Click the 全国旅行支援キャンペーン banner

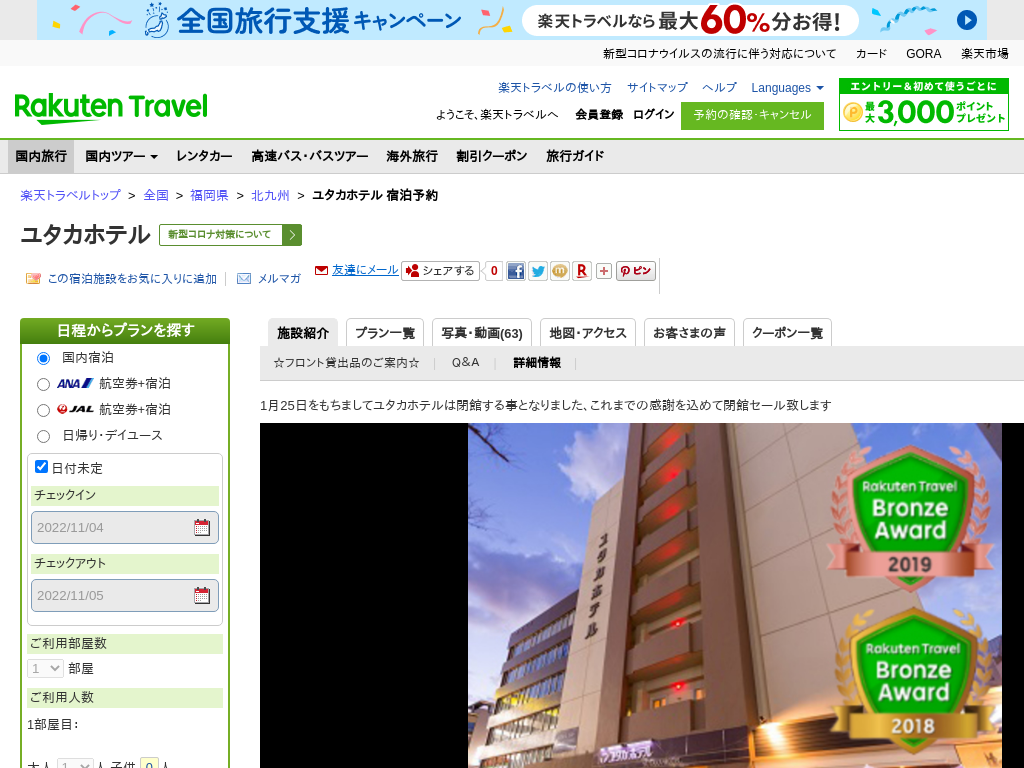tap(512, 20)
